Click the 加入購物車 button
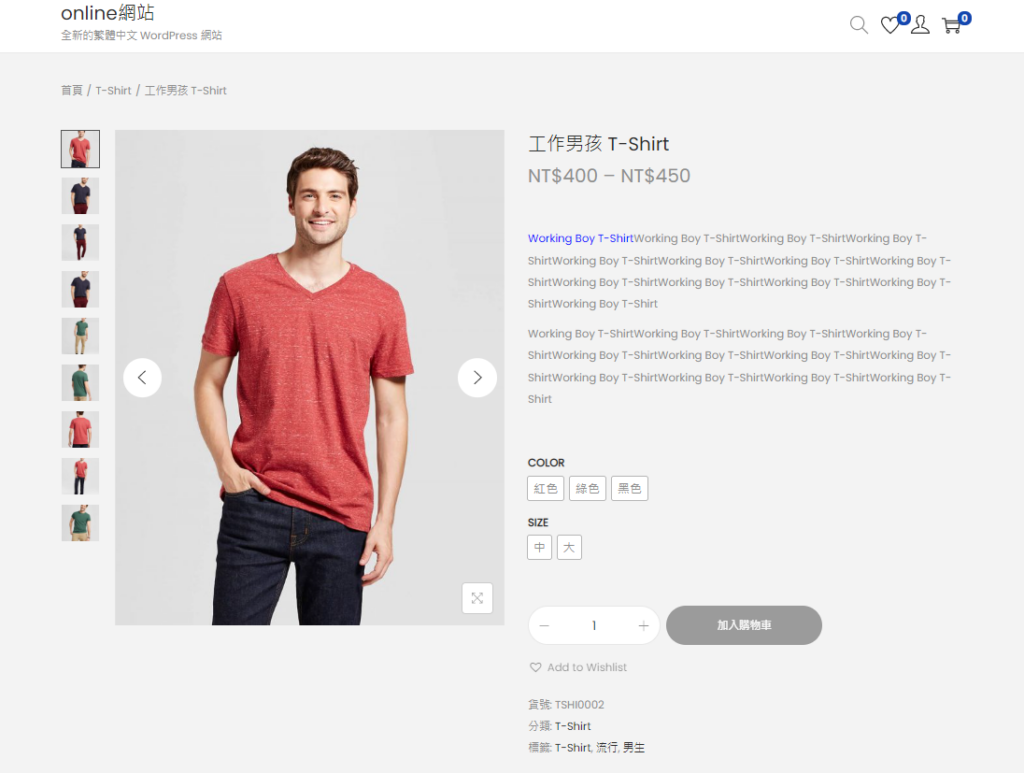 [744, 625]
